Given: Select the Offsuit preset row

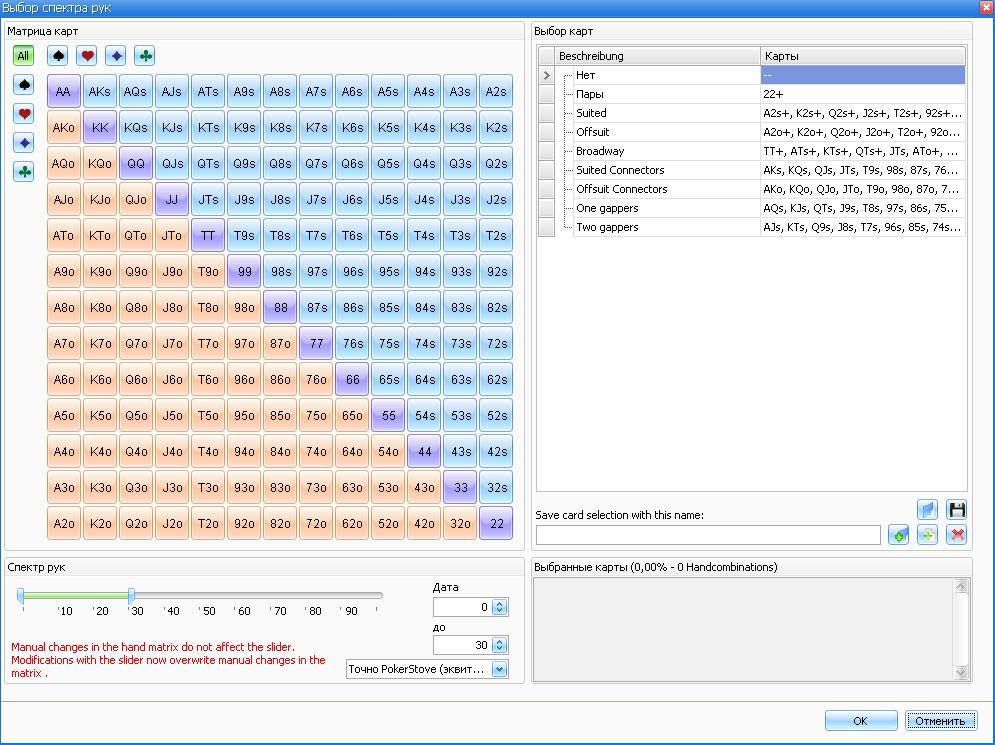Looking at the screenshot, I should pyautogui.click(x=752, y=132).
